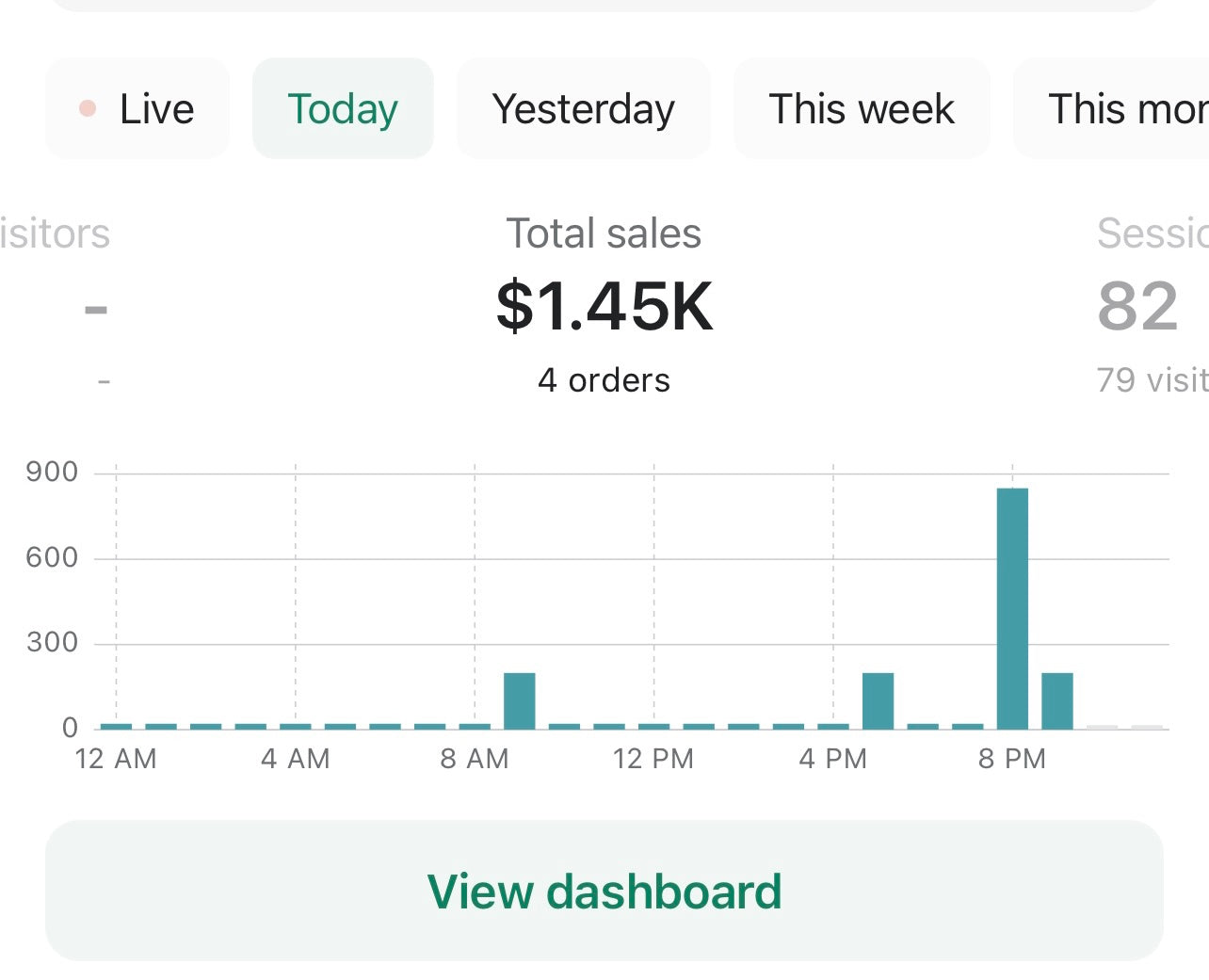Image resolution: width=1209 pixels, height=980 pixels.
Task: Click the tallest sales bar near 8 PM
Action: [1012, 608]
